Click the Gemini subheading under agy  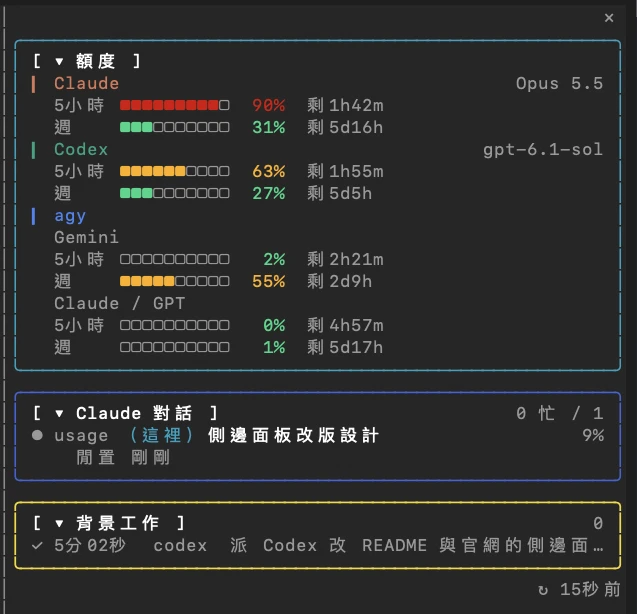point(87,237)
